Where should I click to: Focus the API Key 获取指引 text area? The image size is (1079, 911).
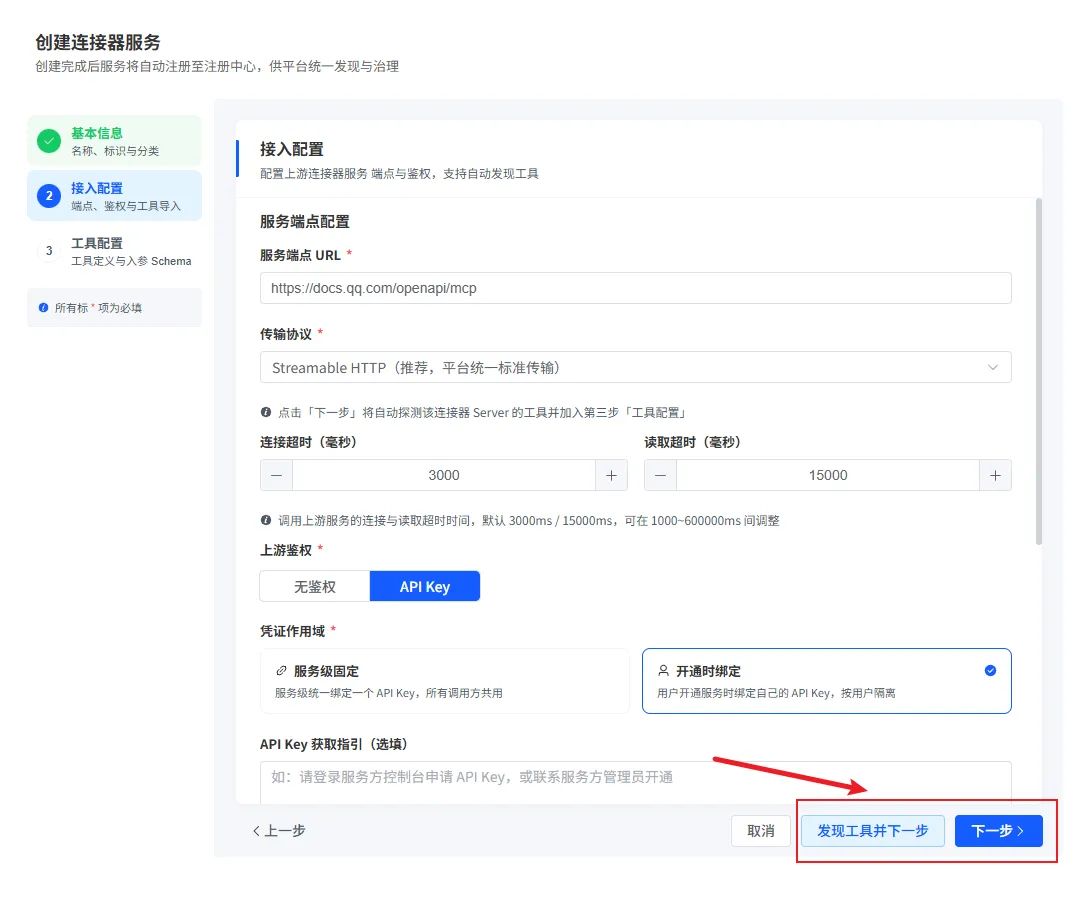pos(636,782)
